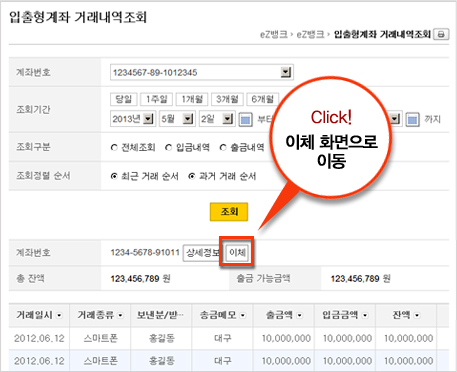Click the 상세정보 button
Screen dimensions: 457x372
point(202,253)
